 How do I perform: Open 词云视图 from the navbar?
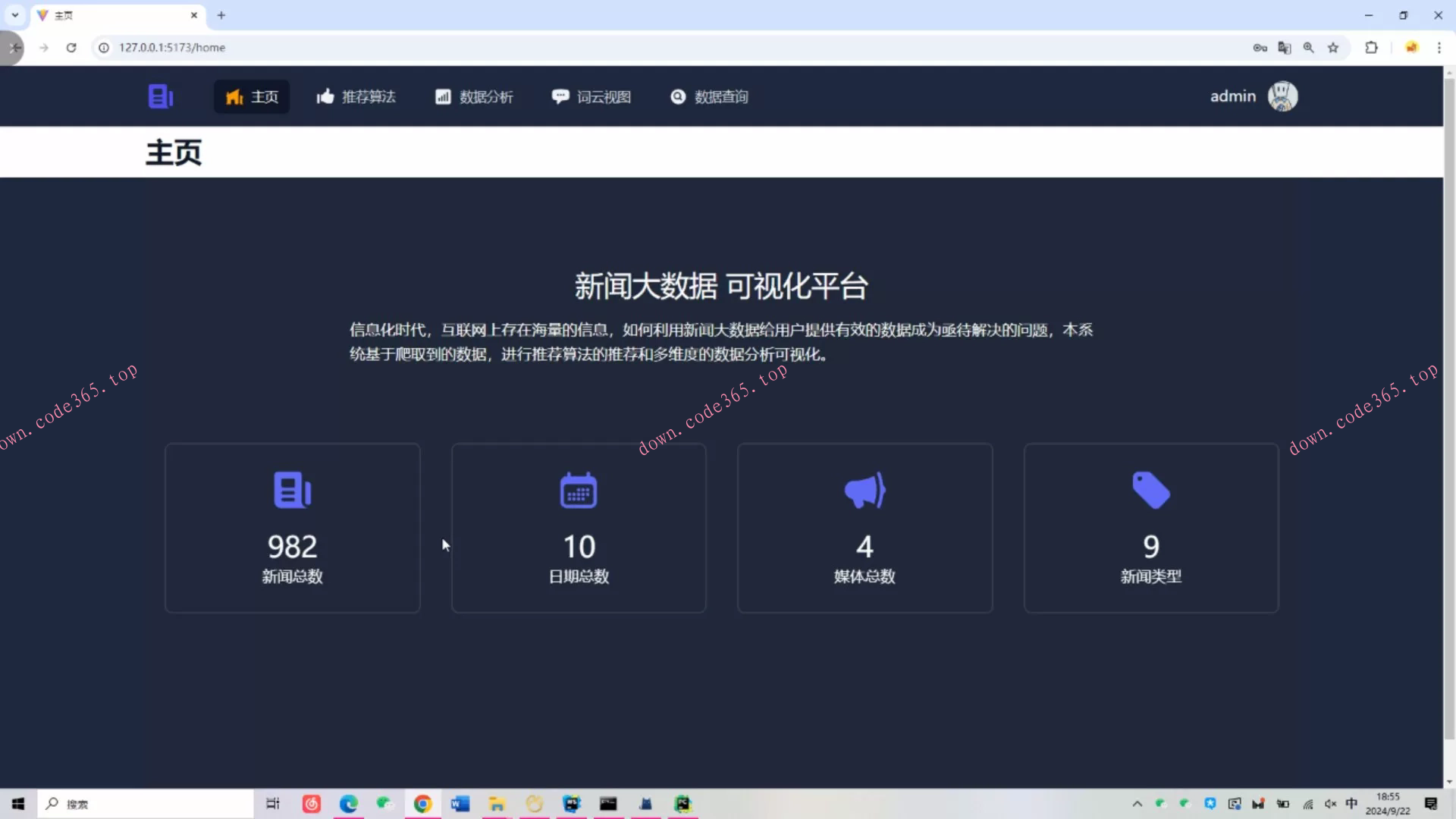[591, 96]
